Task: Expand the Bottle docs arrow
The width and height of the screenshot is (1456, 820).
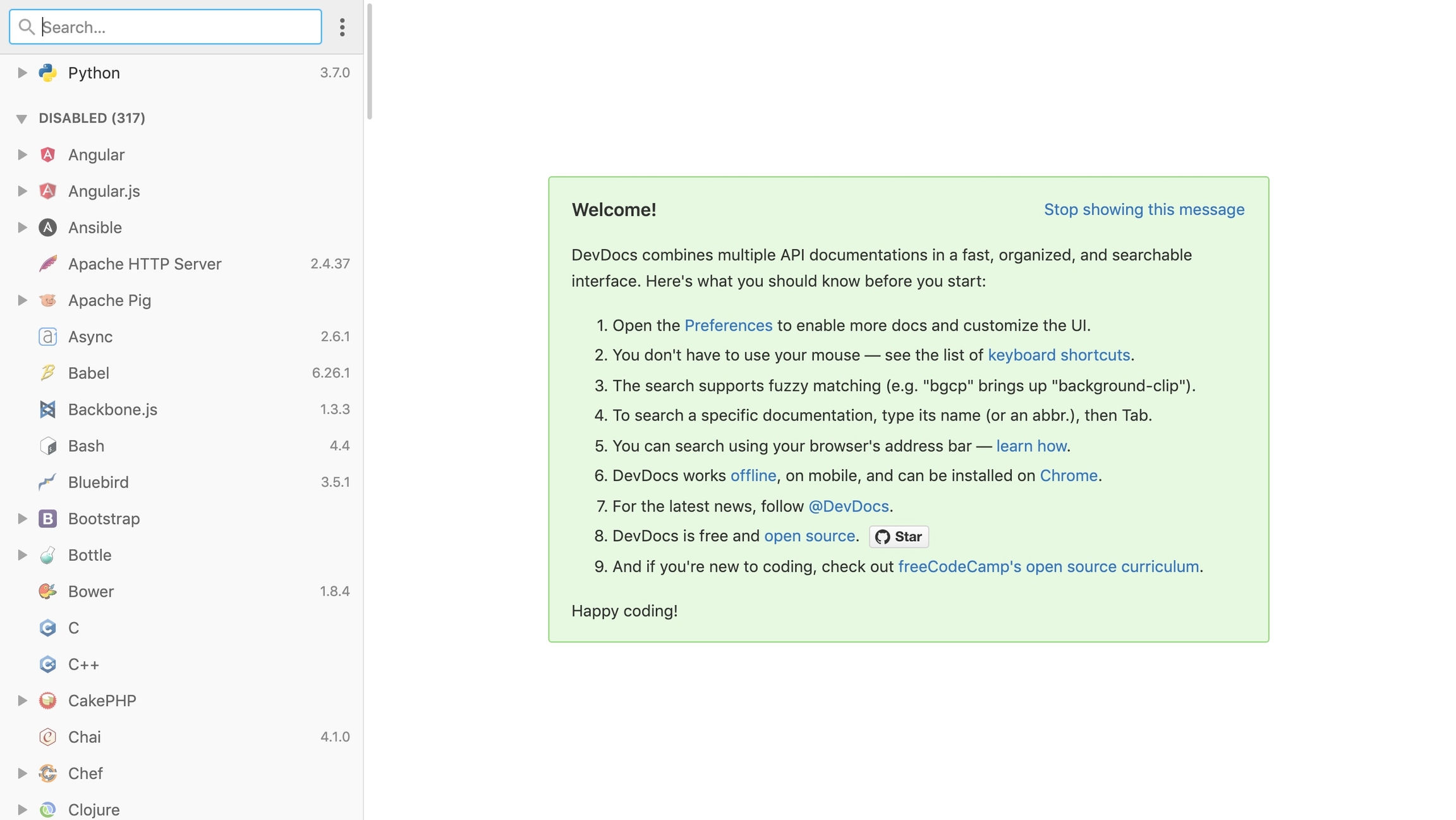Action: (21, 555)
